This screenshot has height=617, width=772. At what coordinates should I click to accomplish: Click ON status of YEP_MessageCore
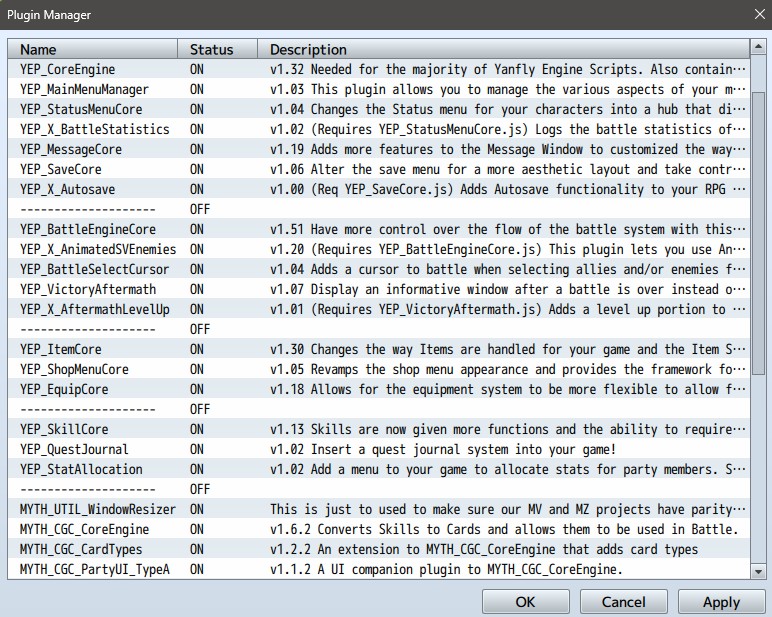[x=197, y=149]
